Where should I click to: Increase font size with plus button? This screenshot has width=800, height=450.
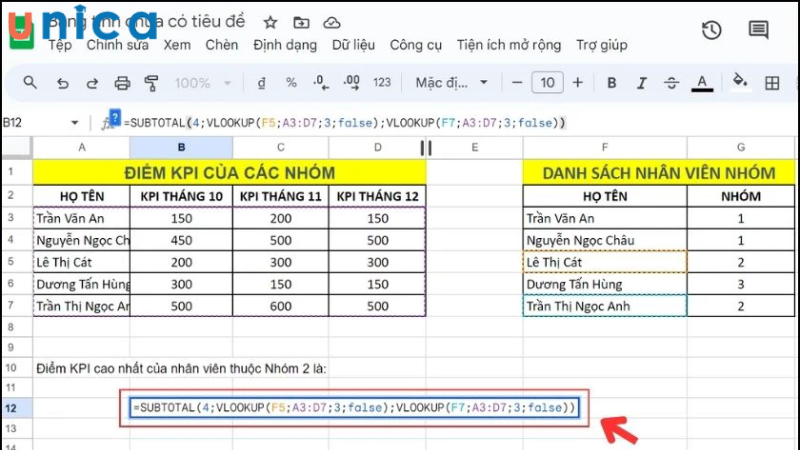tap(578, 83)
